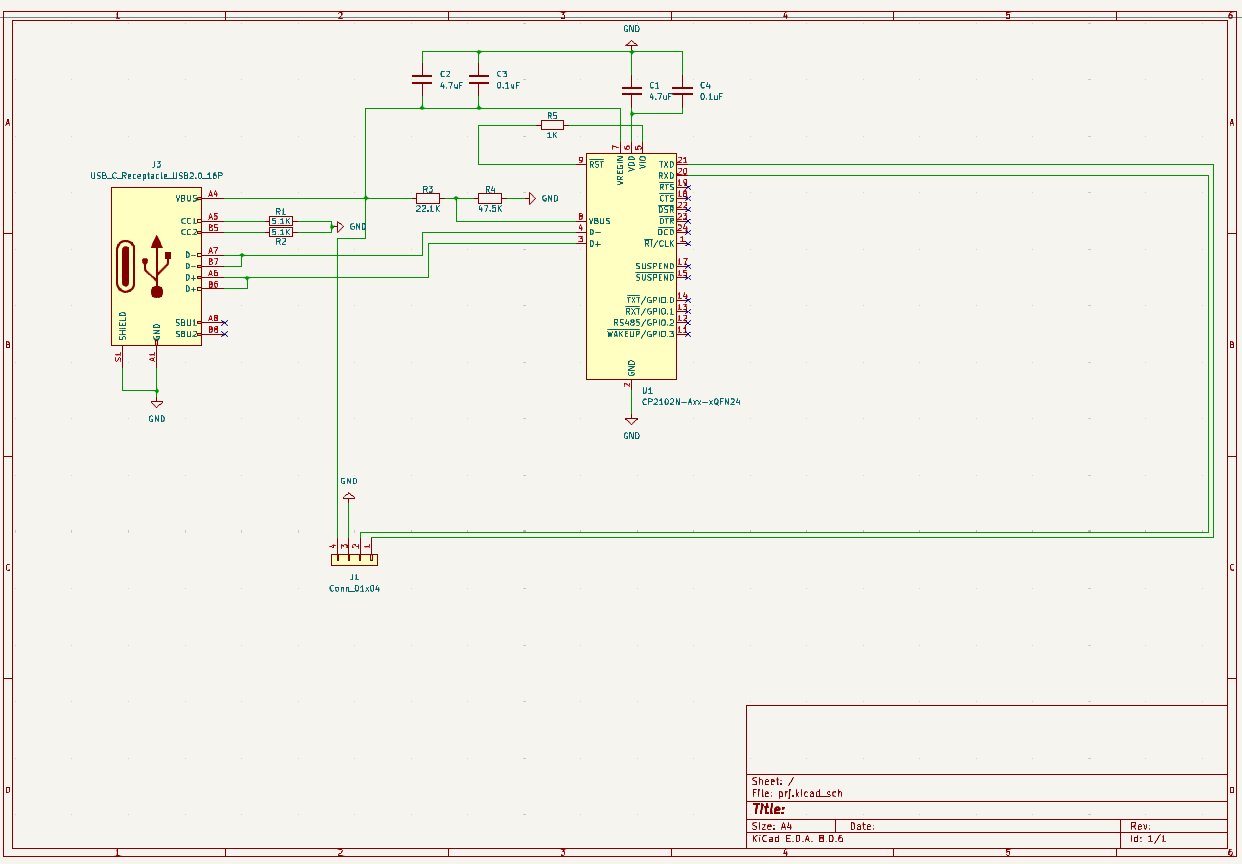Select resistor R2 on the CC2 line
1242x864 pixels.
281,232
